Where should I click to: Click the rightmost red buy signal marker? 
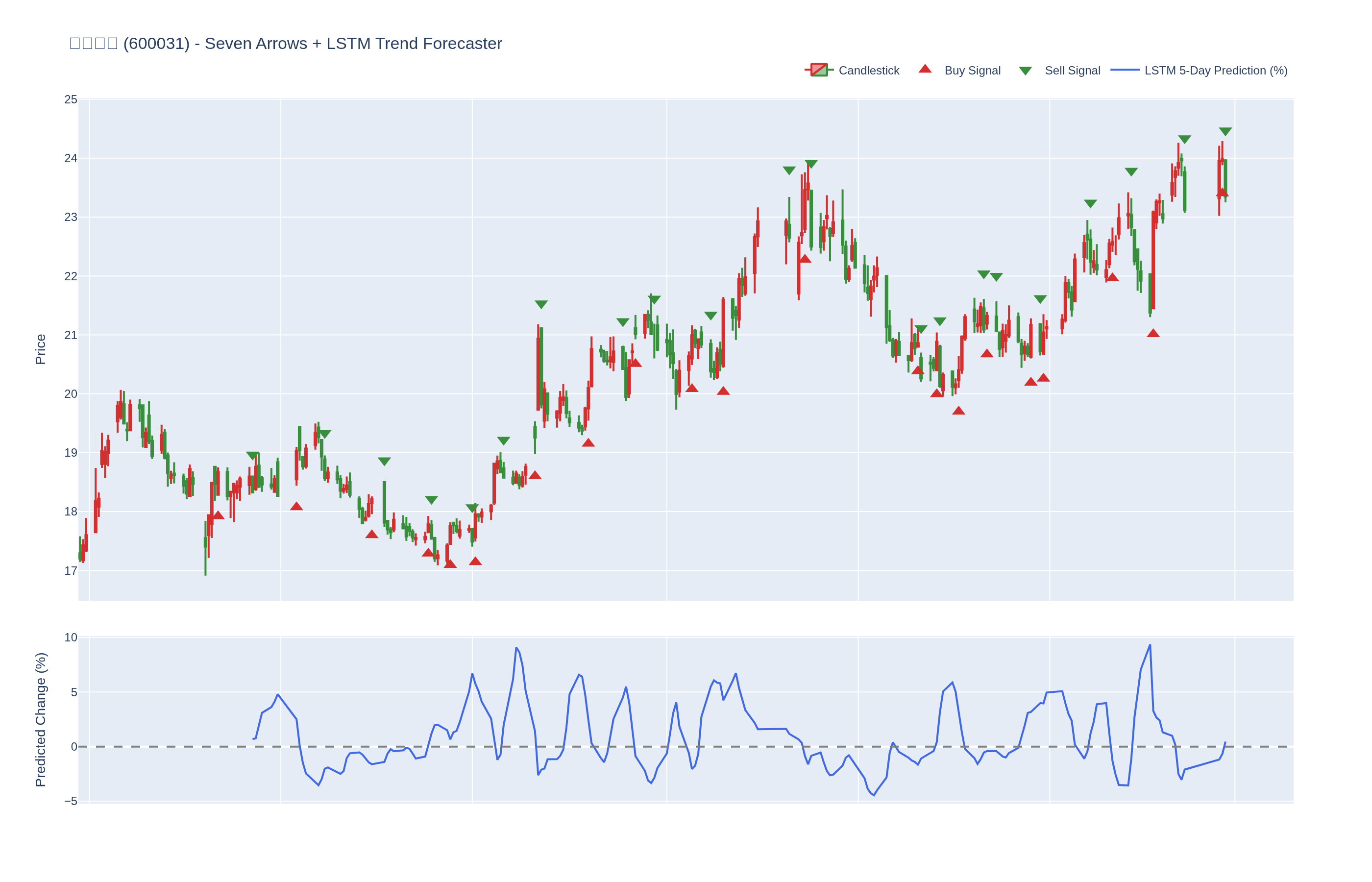(x=1222, y=193)
